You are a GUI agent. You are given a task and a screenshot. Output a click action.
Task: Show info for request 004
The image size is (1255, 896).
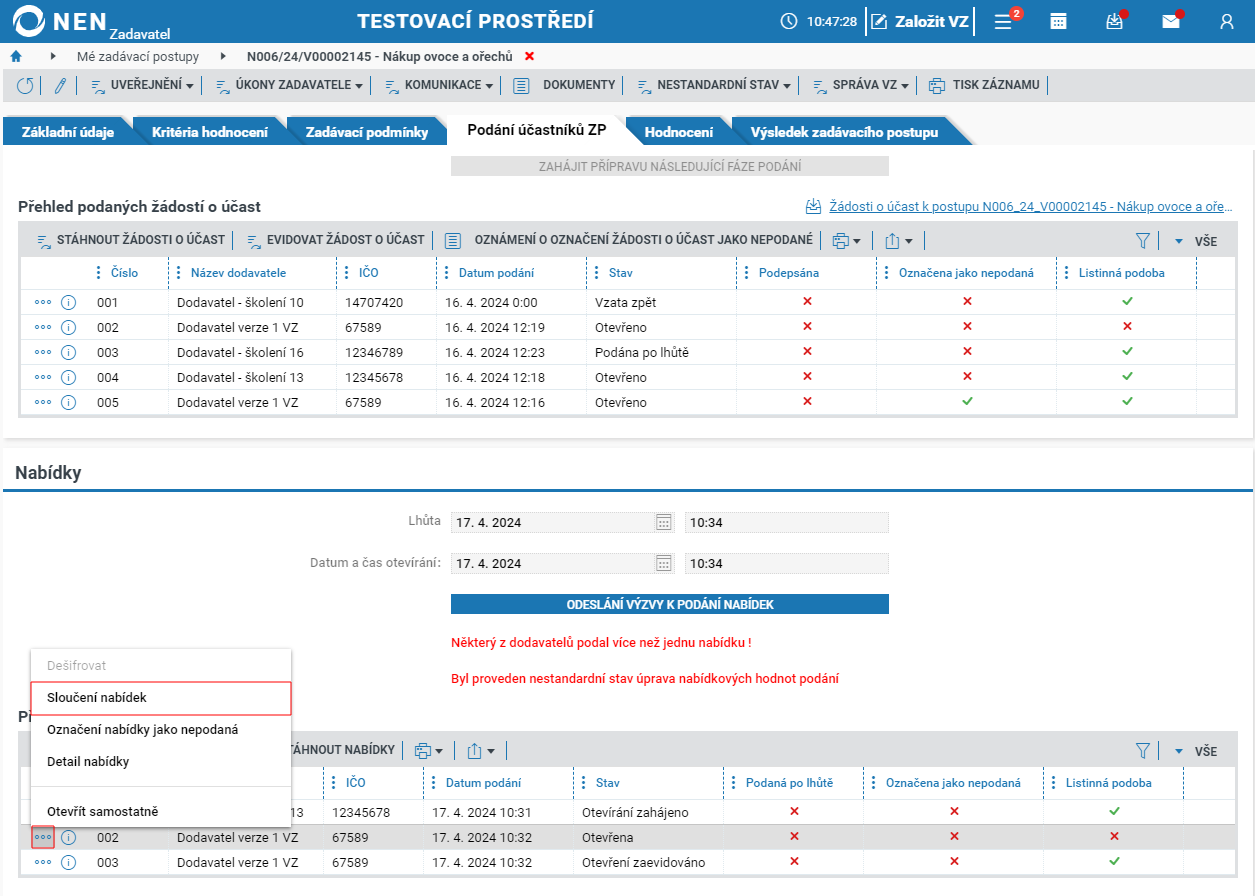(x=68, y=377)
